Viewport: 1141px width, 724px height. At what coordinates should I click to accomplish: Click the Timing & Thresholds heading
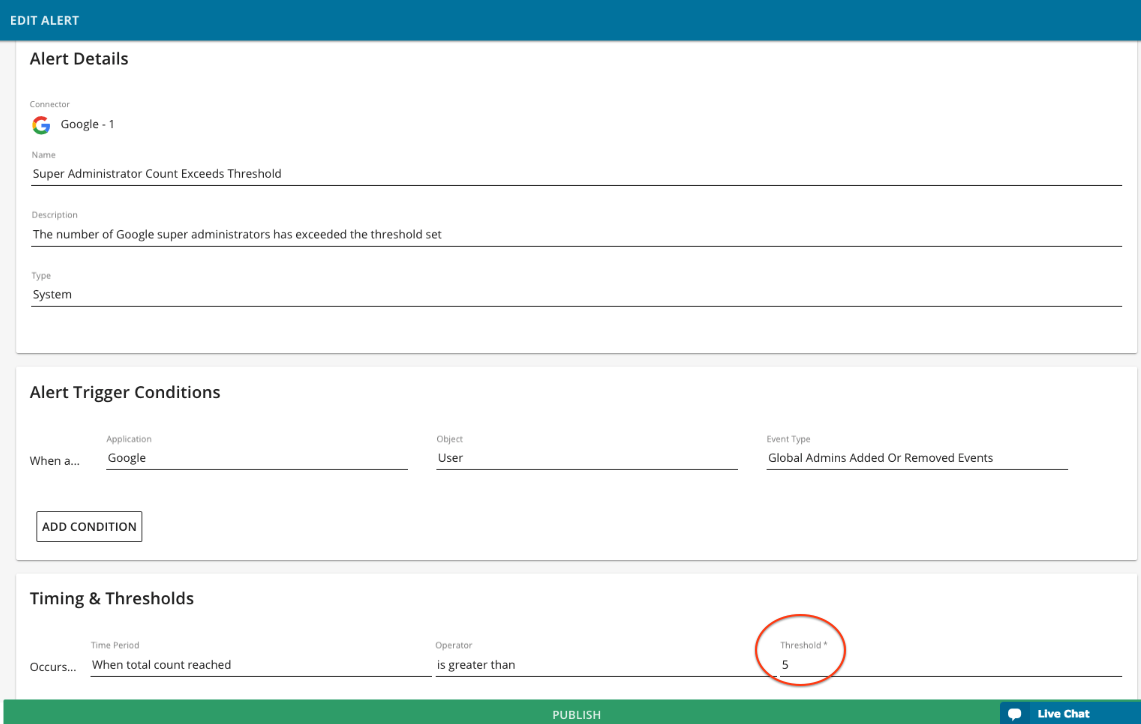click(111, 598)
